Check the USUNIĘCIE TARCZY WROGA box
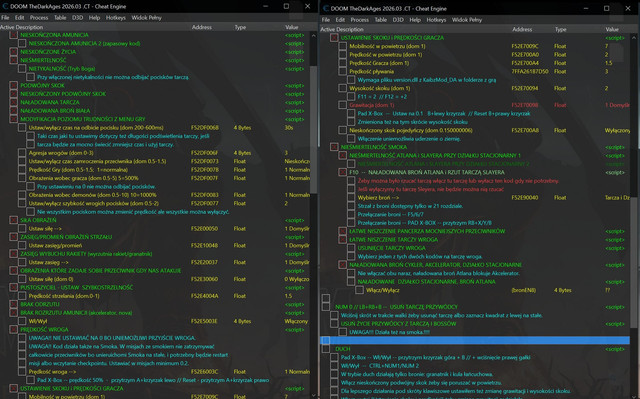Screen dimensions: 640x399 [351, 248]
